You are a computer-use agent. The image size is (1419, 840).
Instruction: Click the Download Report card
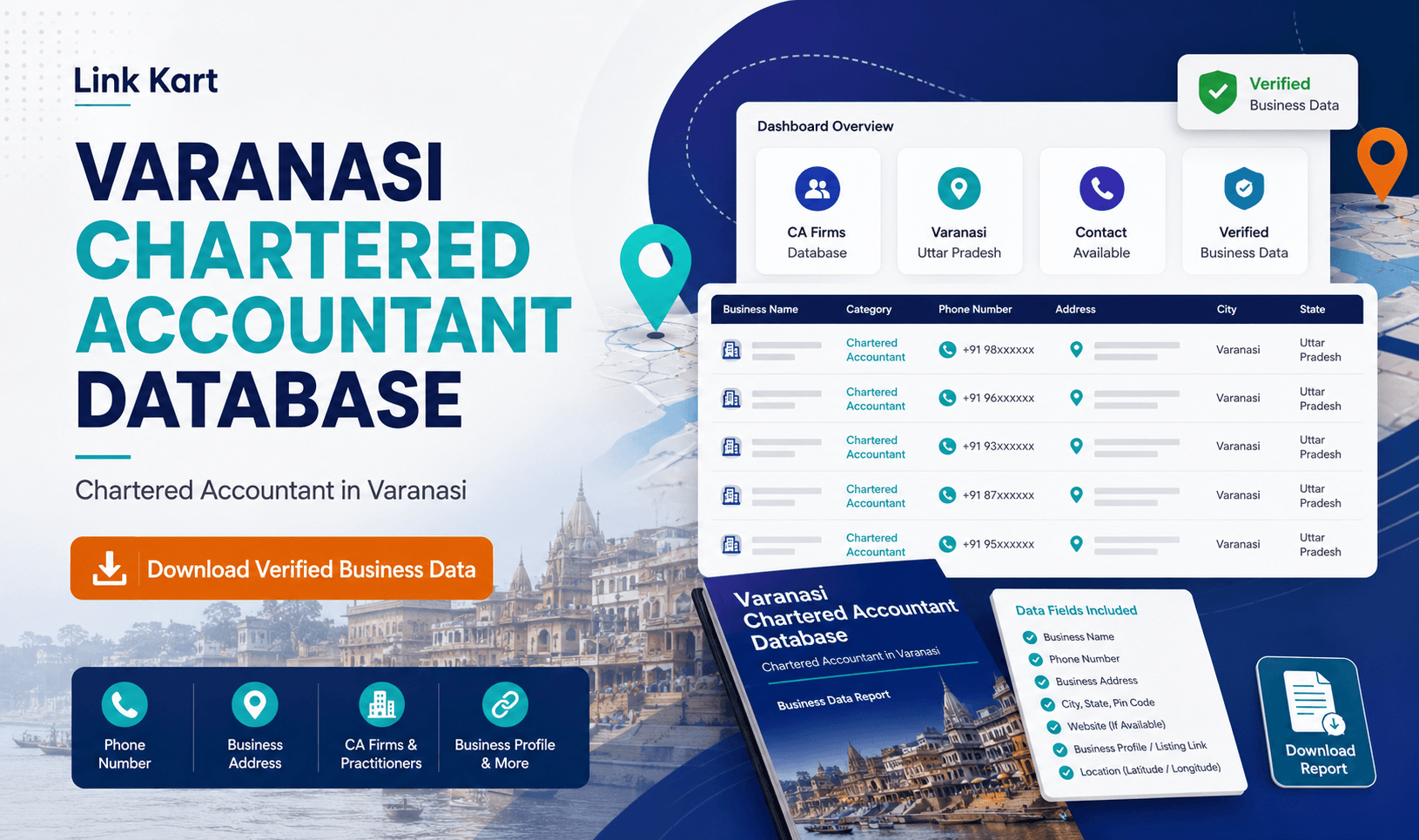click(x=1317, y=722)
